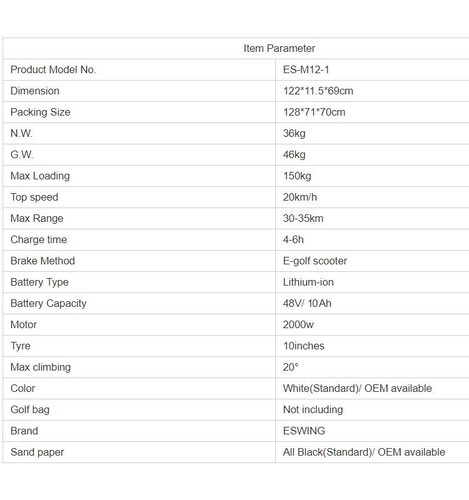Select the N.W. value 36kg

click(x=294, y=134)
